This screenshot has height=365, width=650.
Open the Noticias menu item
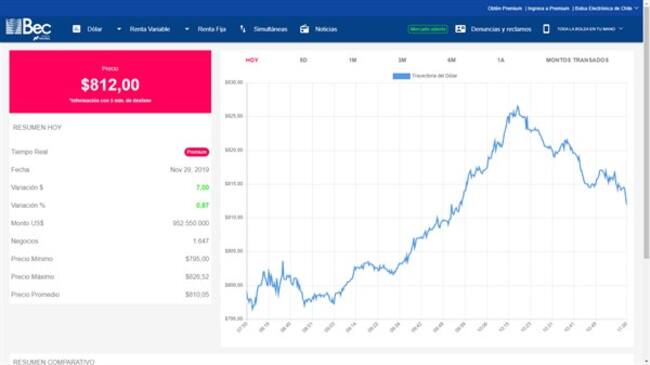point(326,29)
